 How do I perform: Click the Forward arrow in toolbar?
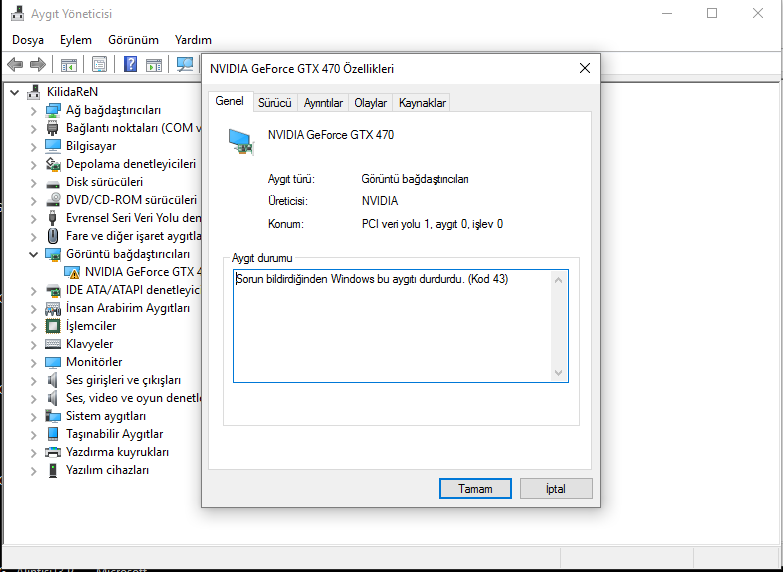click(38, 64)
